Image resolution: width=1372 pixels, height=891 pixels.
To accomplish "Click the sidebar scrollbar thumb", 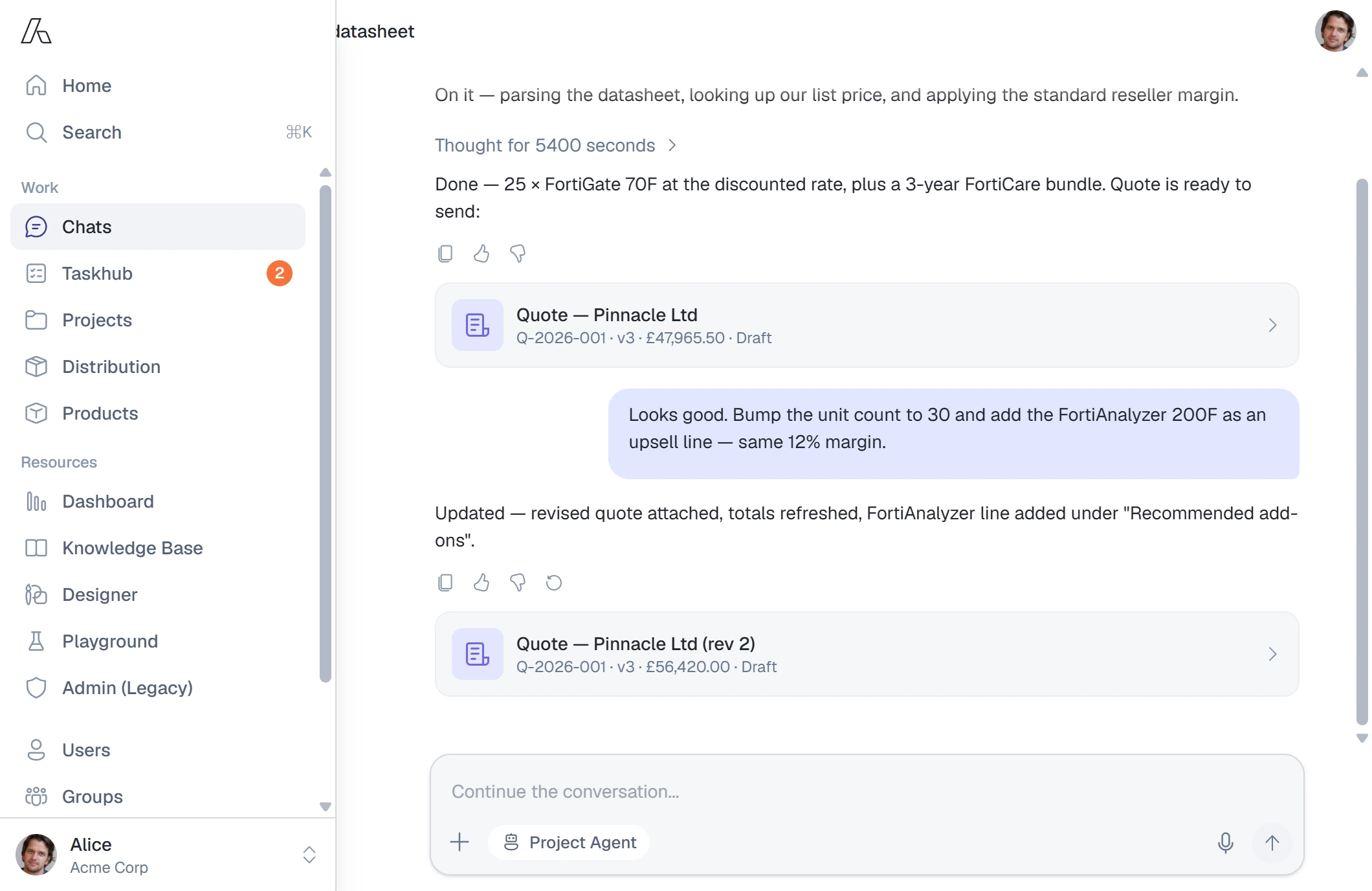I will [326, 434].
